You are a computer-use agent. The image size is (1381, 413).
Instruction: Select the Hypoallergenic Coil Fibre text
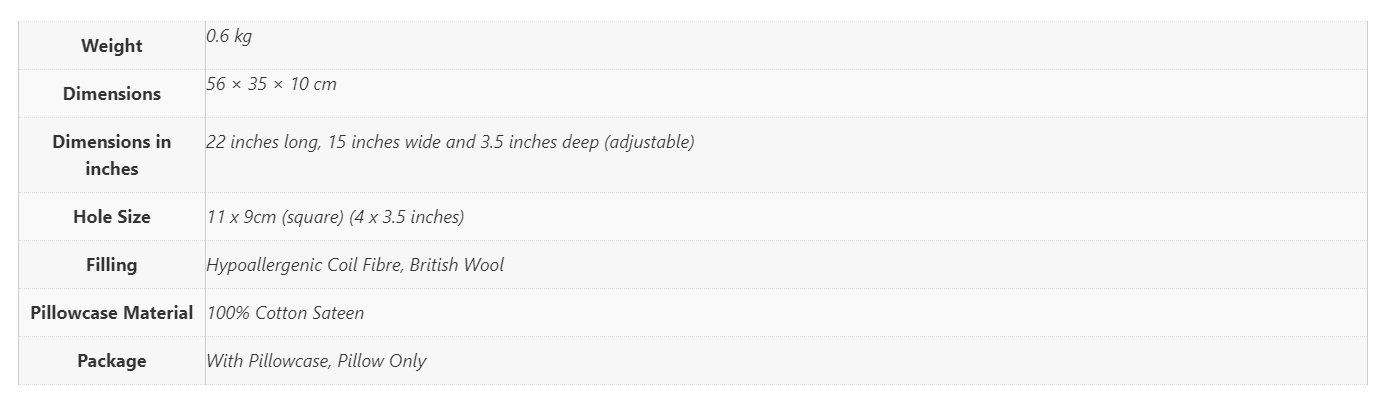click(x=303, y=265)
